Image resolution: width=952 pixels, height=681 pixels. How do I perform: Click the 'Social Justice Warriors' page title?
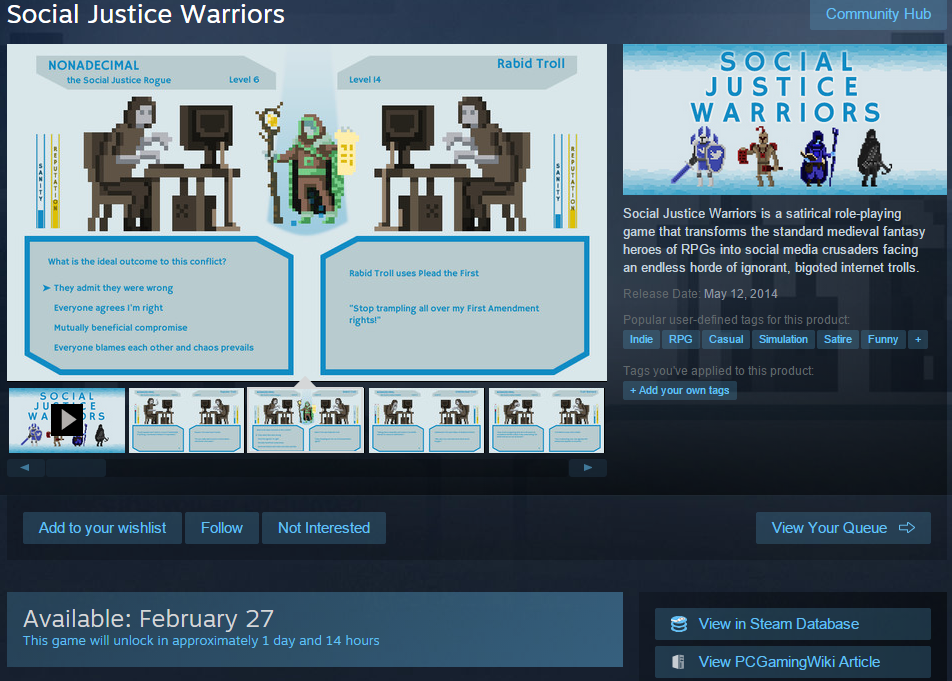tap(146, 14)
